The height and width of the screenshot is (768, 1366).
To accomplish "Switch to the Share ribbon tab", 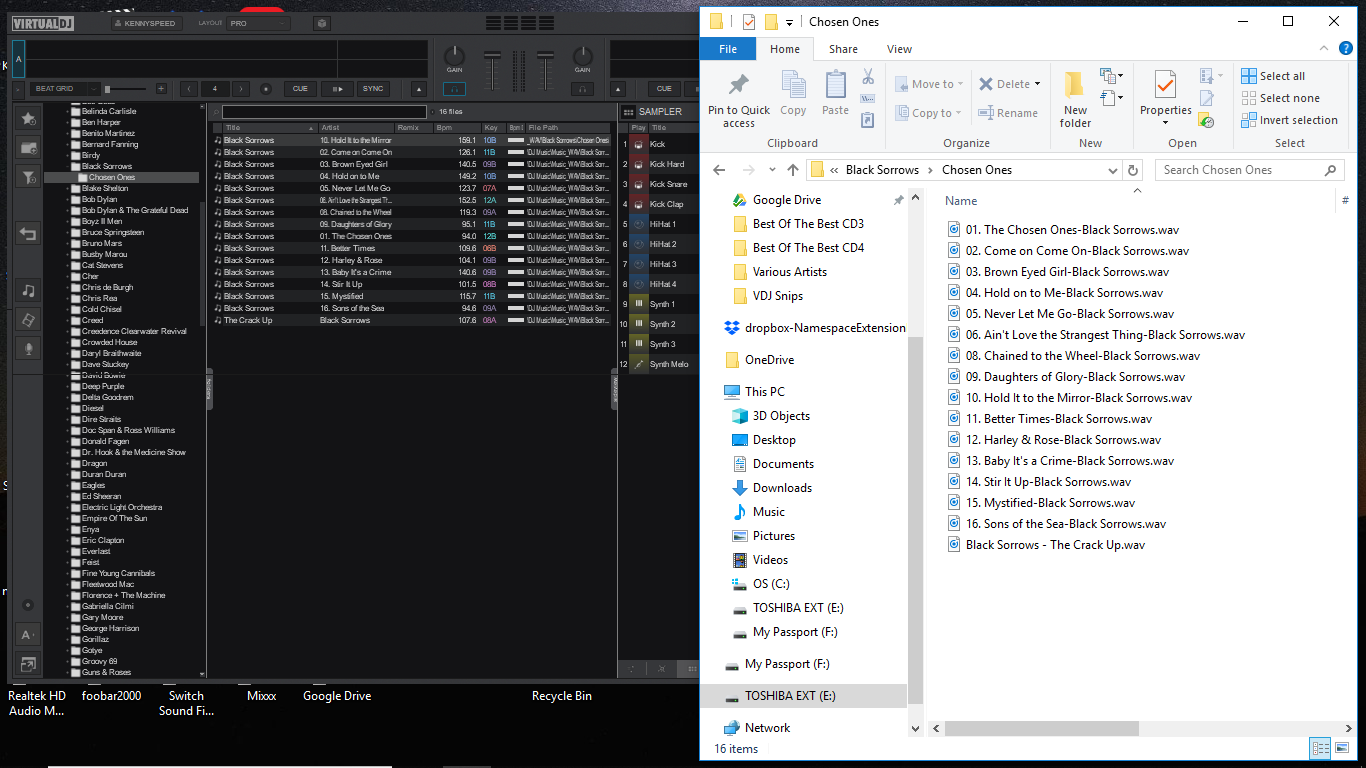I will click(843, 49).
